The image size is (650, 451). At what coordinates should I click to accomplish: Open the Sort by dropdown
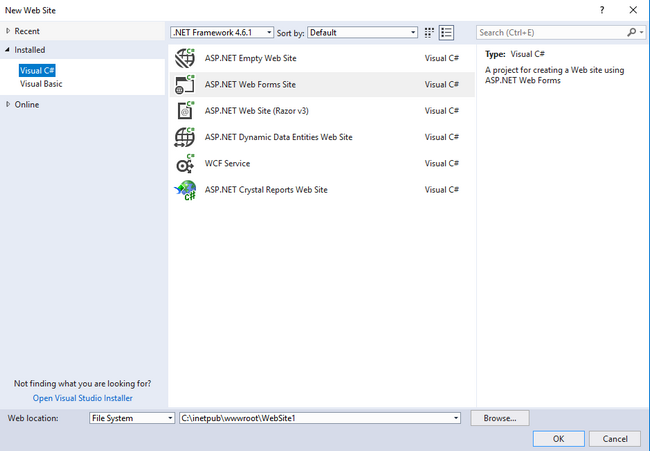click(412, 32)
